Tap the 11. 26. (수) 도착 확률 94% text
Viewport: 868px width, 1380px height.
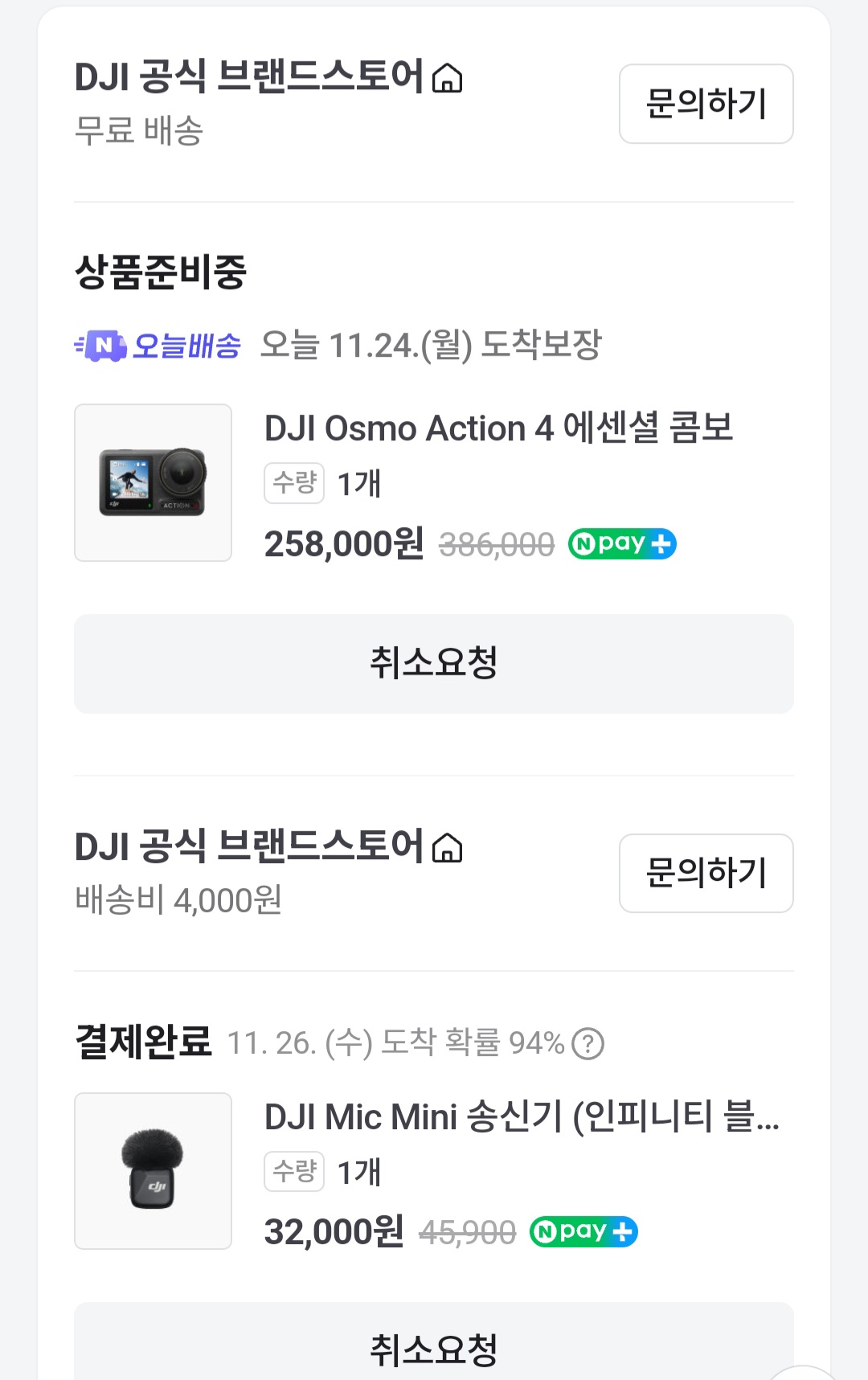pyautogui.click(x=395, y=1043)
